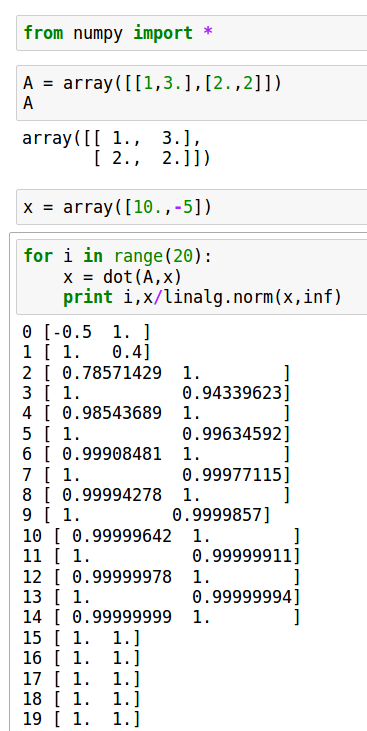Image resolution: width=367 pixels, height=731 pixels.
Task: Click output line 19 showing 1. 1.
Action: 82,719
